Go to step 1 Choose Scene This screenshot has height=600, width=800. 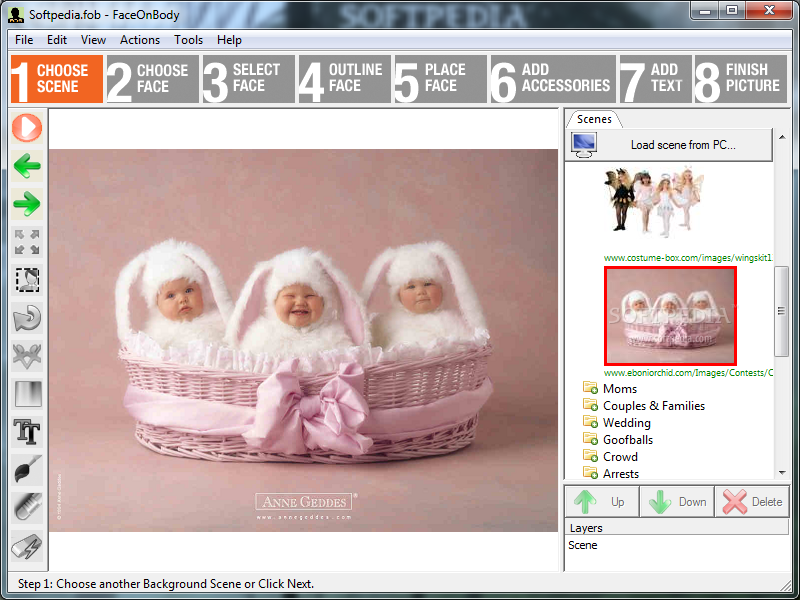point(57,79)
